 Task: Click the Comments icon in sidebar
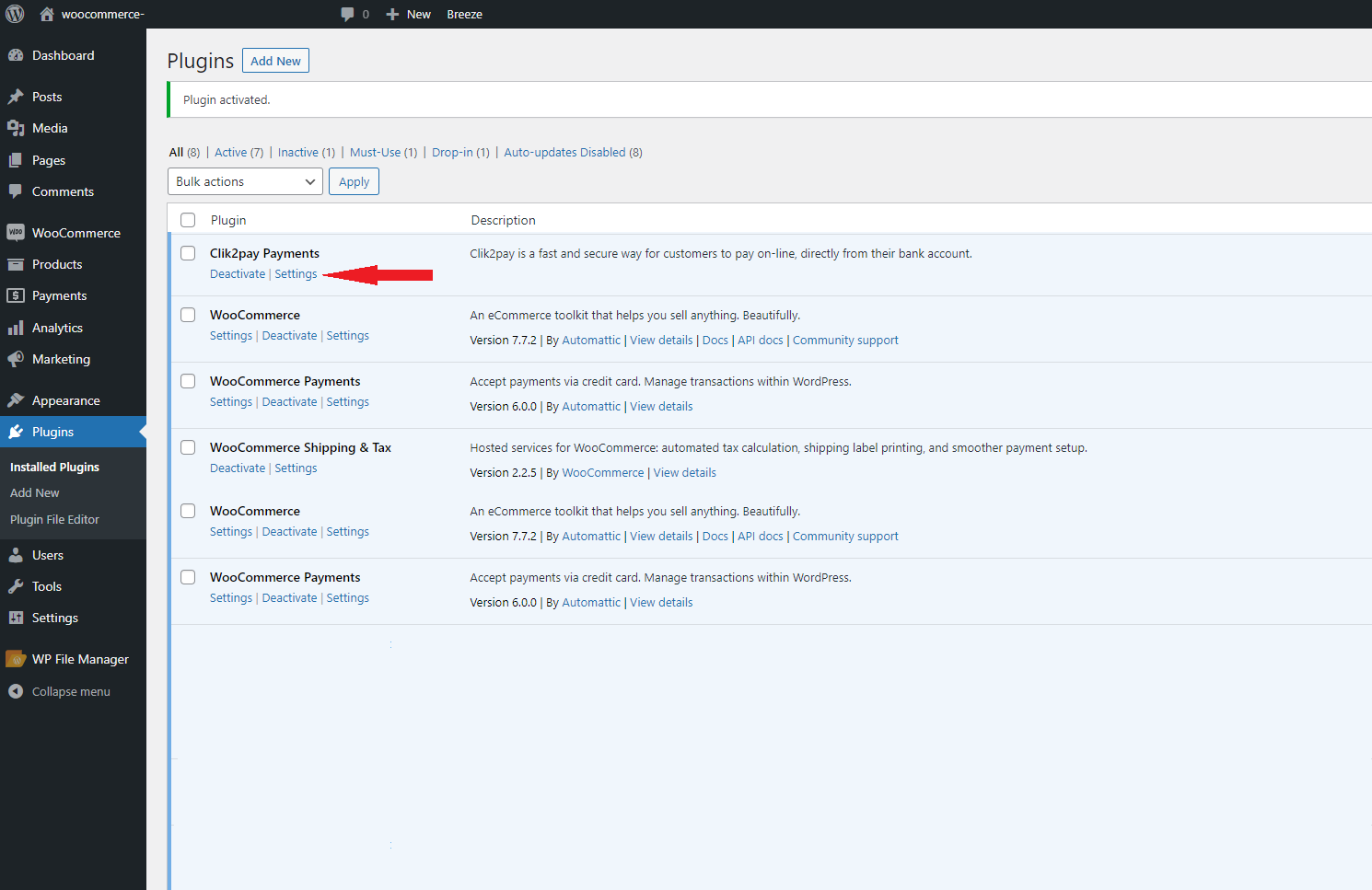[16, 191]
